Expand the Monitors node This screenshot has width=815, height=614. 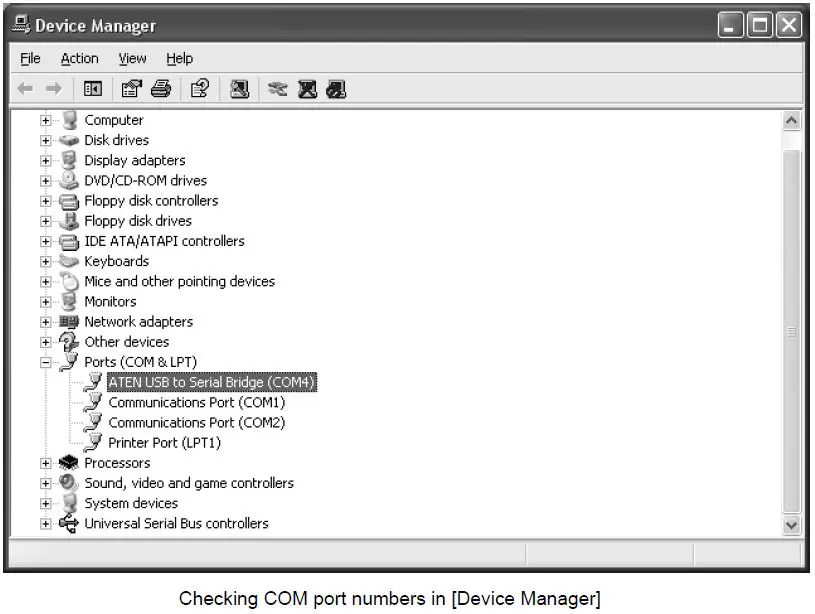pyautogui.click(x=46, y=302)
